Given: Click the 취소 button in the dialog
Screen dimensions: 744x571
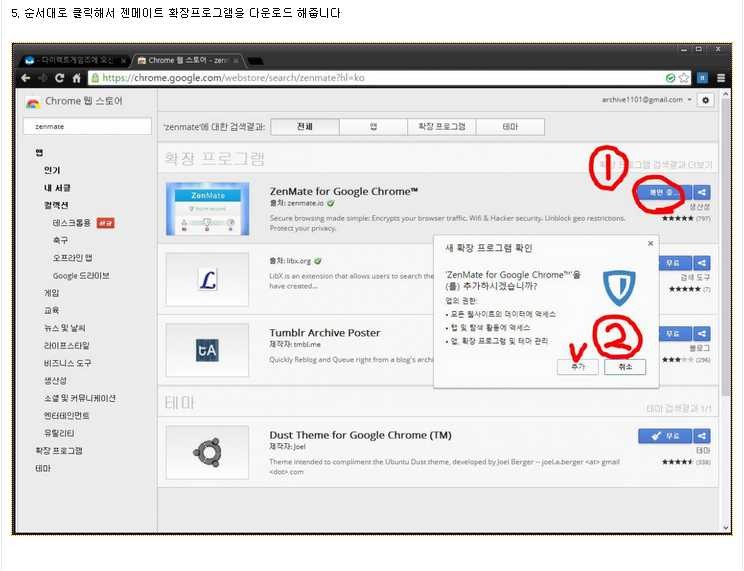Looking at the screenshot, I should [625, 367].
